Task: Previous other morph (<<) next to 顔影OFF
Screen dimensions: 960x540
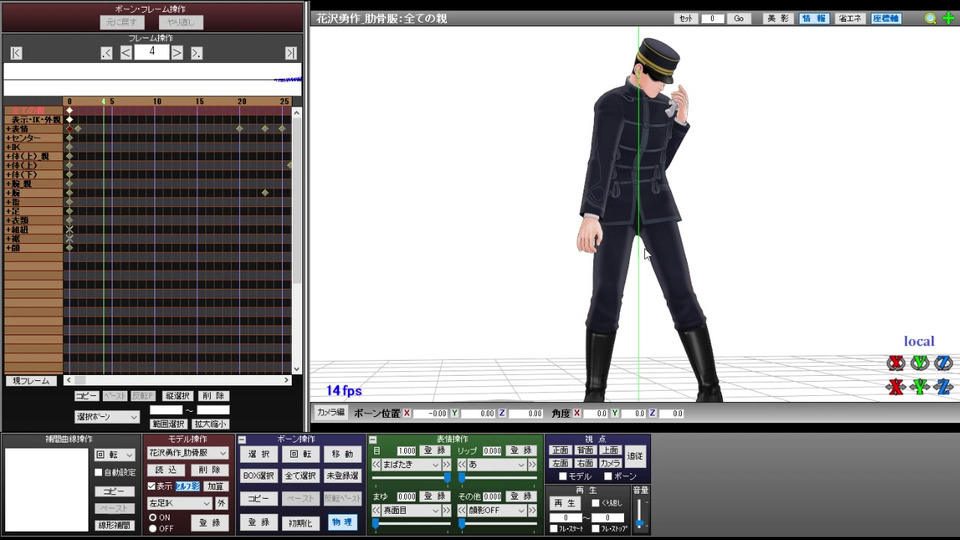Action: click(462, 510)
